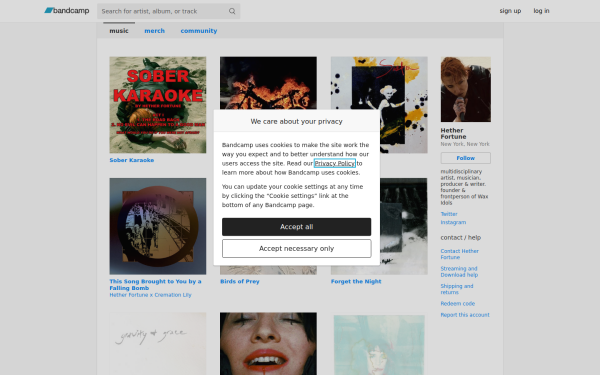Open the pale teal portrait album cover
The height and width of the screenshot is (375, 600).
(x=379, y=345)
